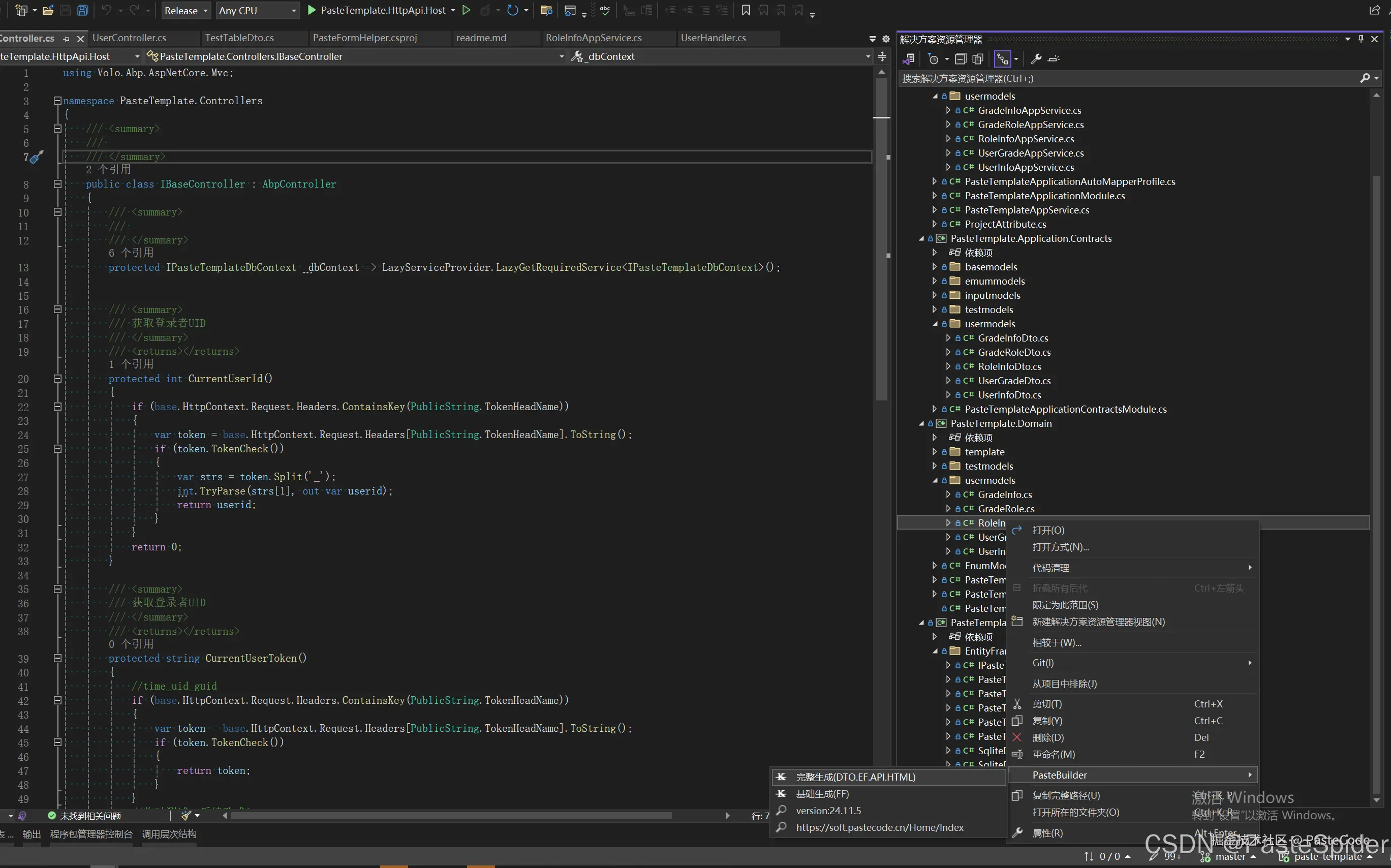Image resolution: width=1391 pixels, height=868 pixels.
Task: Select 完整生成(DTO.EF.API.HTML) submenu entry
Action: tap(855, 777)
